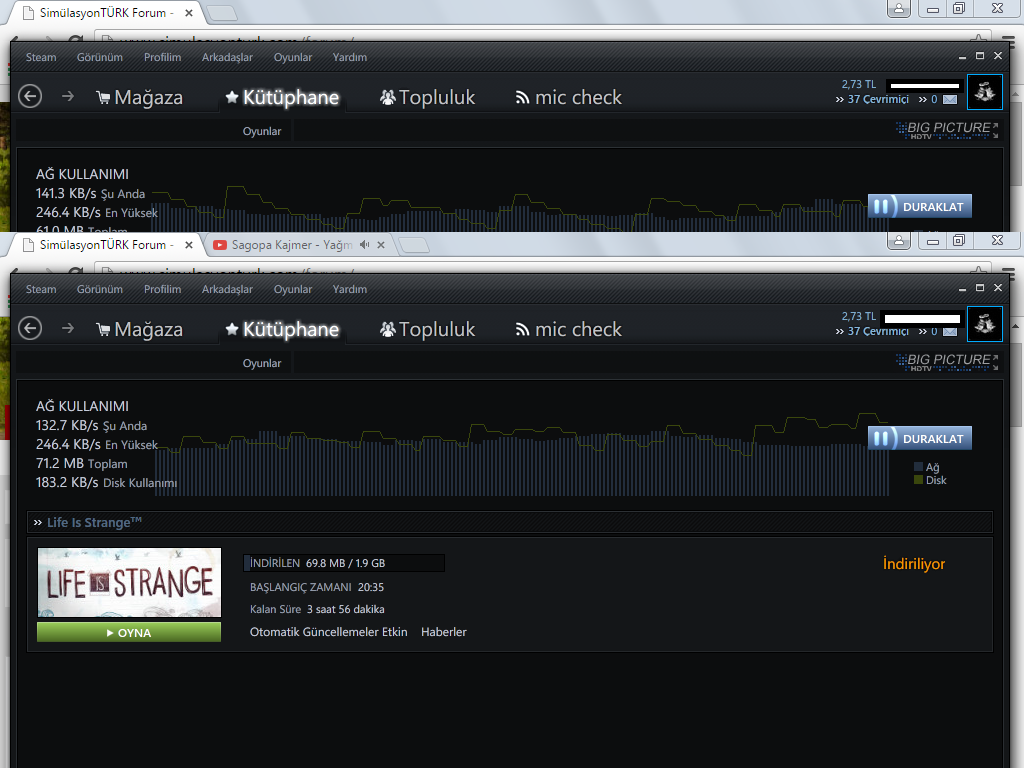This screenshot has width=1024, height=768.
Task: Open the Görünüm menu in the 132.7 KB/s window
Action: tap(100, 289)
